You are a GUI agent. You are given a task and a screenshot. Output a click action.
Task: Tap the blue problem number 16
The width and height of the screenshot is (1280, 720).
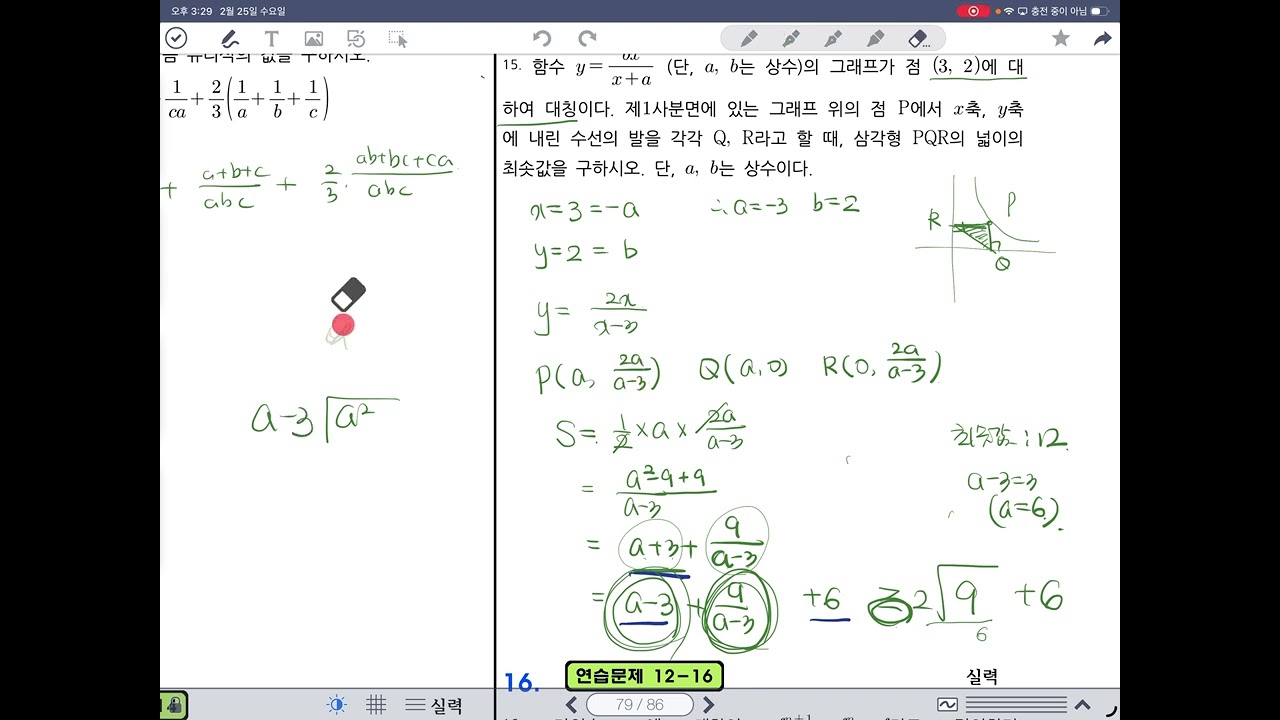click(521, 683)
